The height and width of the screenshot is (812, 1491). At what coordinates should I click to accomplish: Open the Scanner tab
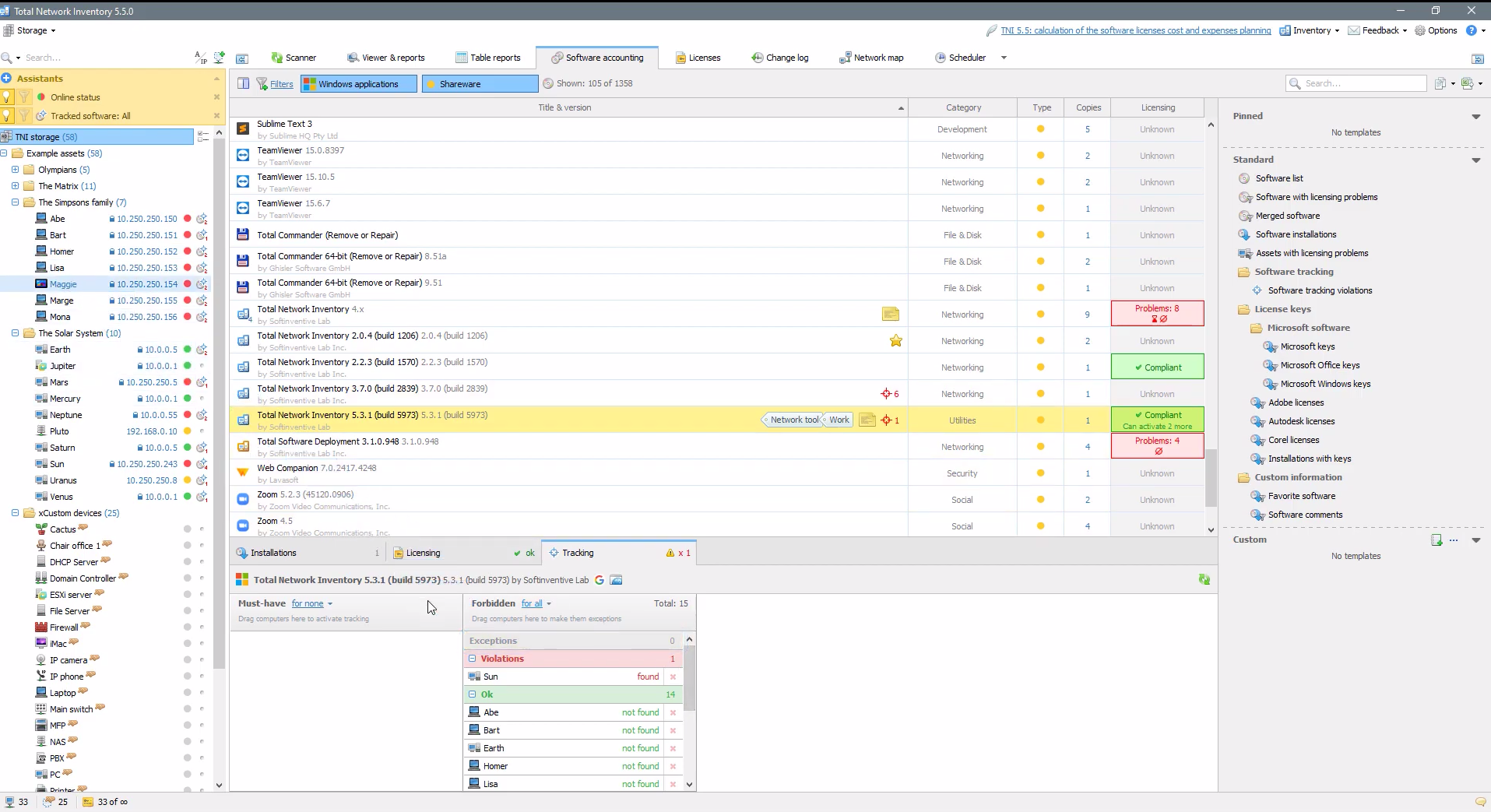coord(294,58)
